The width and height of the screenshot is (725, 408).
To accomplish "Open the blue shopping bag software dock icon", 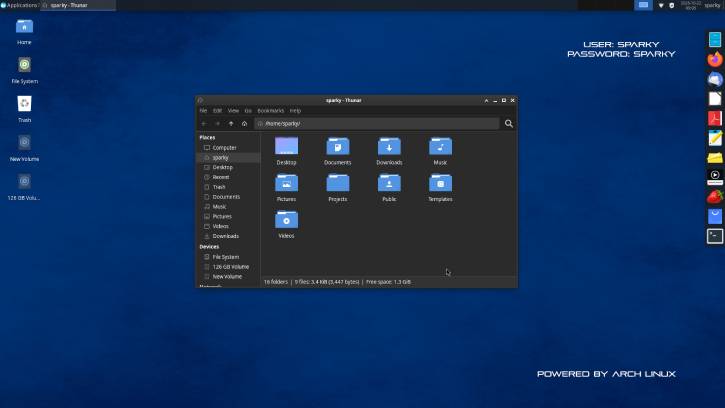I will tap(715, 216).
